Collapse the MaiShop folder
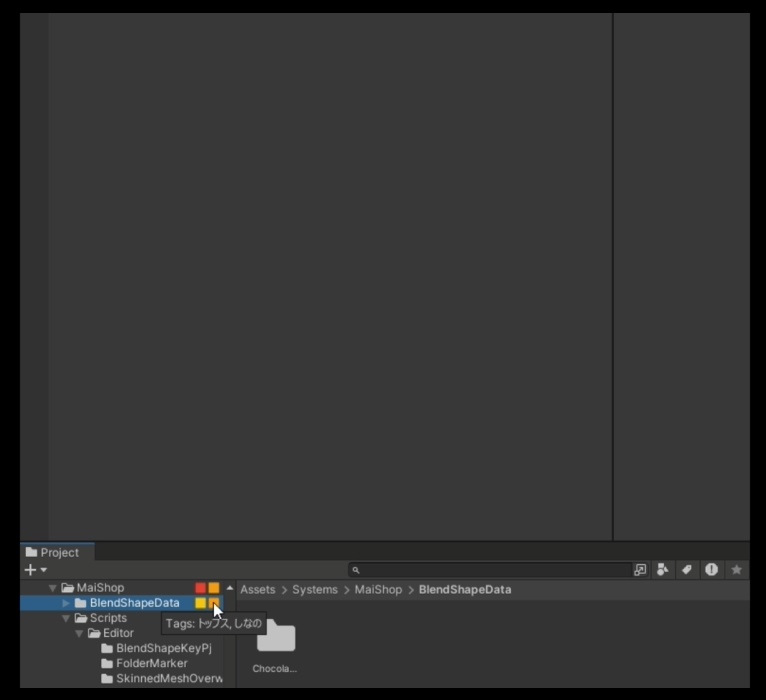This screenshot has height=700, width=766. 52,588
